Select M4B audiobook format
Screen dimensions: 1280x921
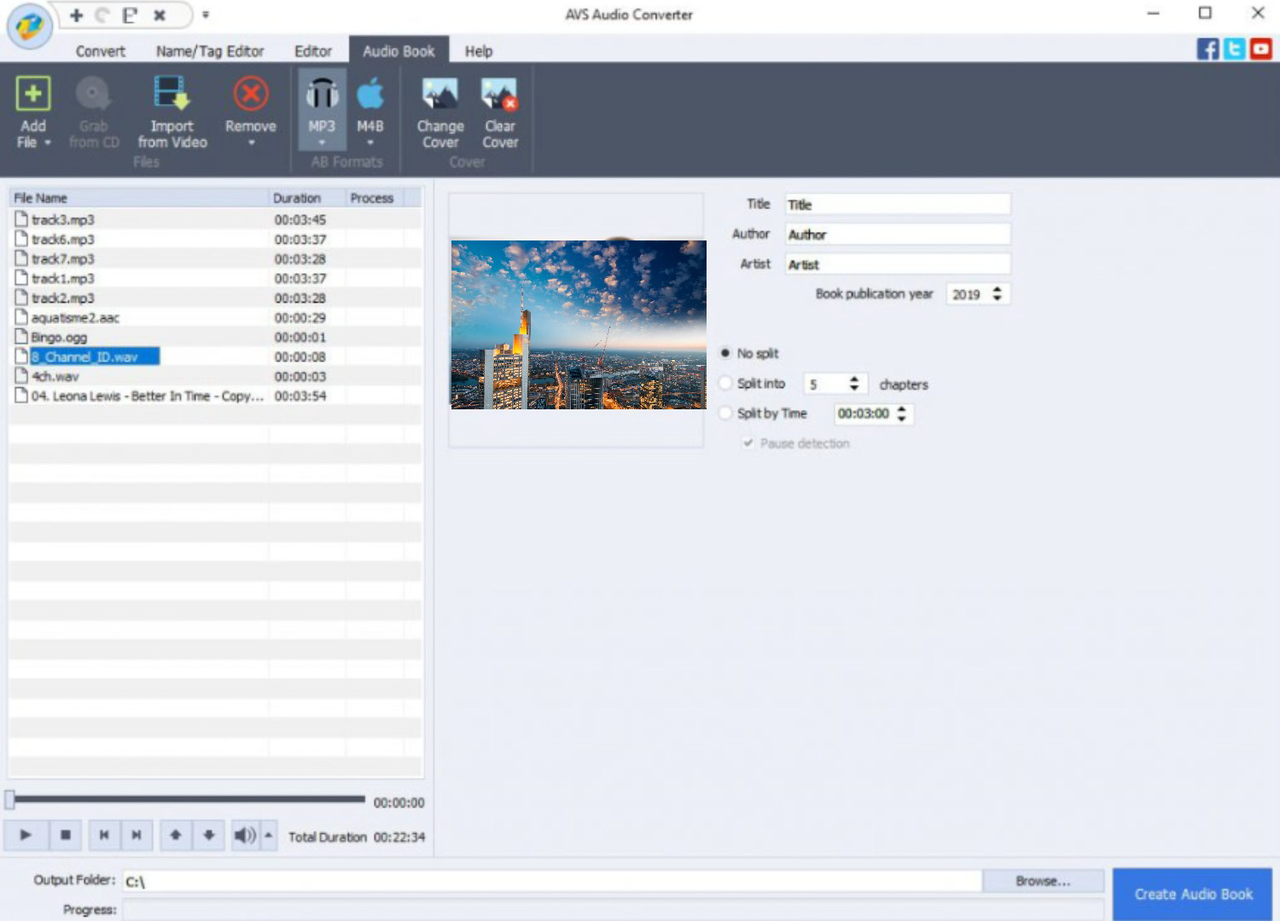coord(370,105)
